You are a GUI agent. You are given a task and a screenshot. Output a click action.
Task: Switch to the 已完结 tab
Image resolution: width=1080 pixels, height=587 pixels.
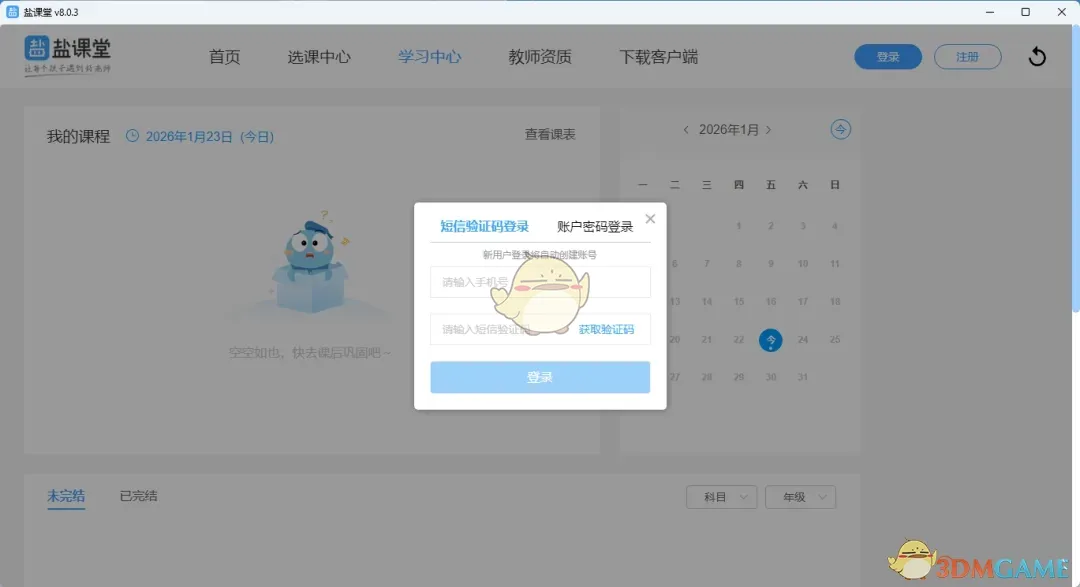tap(137, 496)
